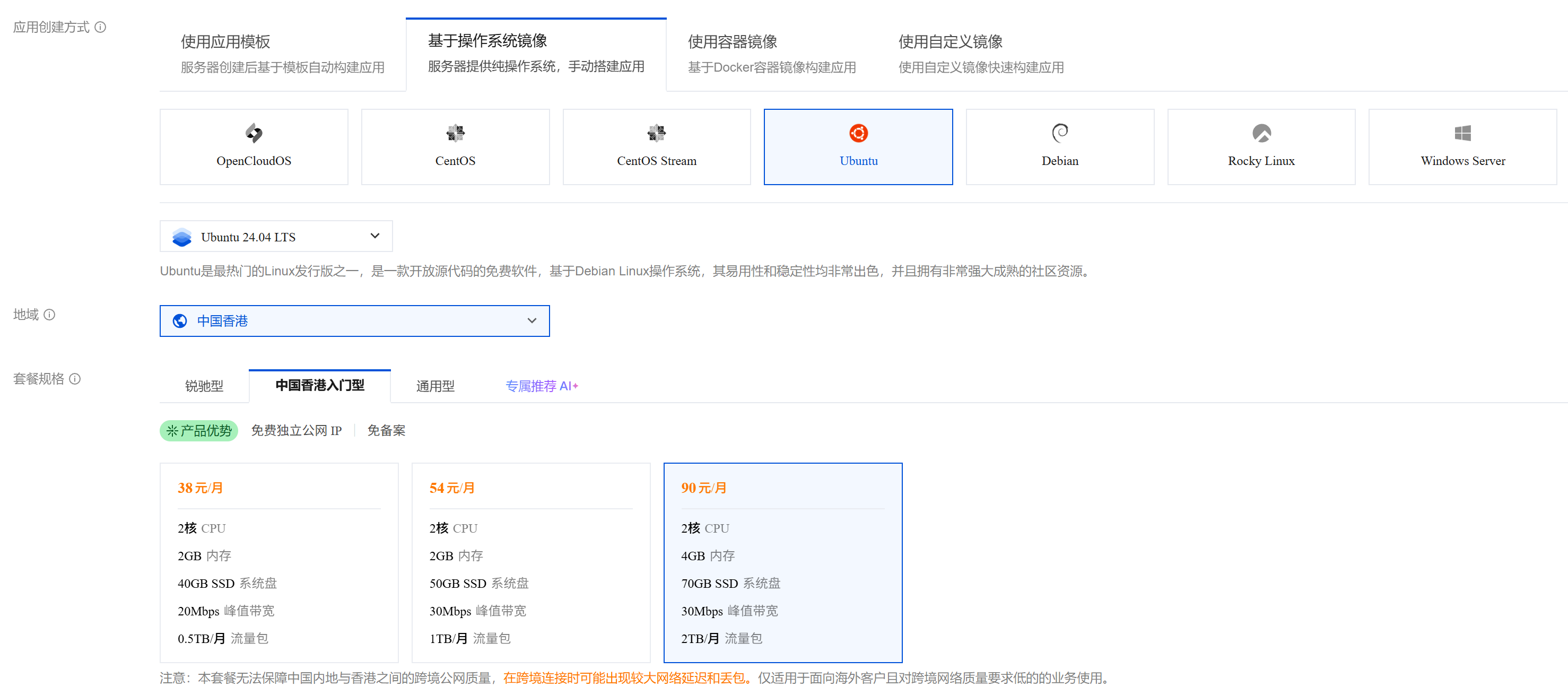Image resolution: width=1568 pixels, height=695 pixels.
Task: Select 中国香港入门型 plan tab
Action: point(319,386)
